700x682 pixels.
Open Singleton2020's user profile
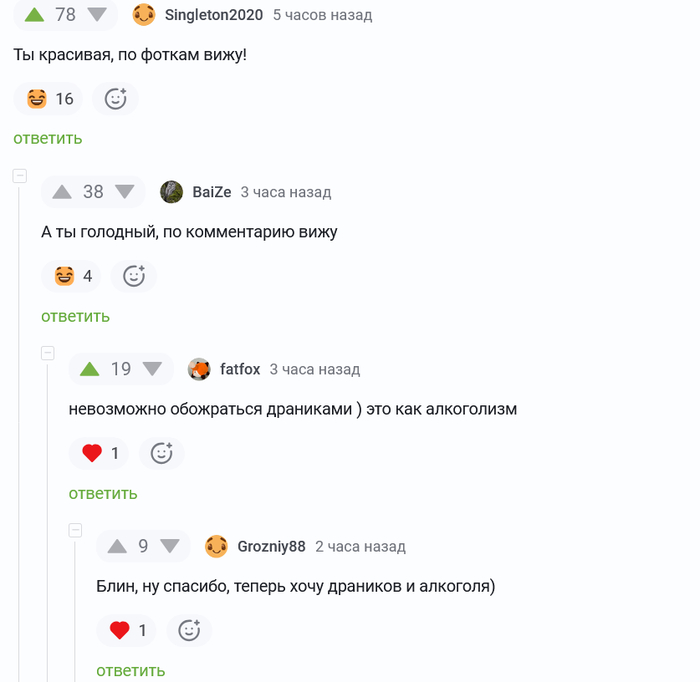214,15
